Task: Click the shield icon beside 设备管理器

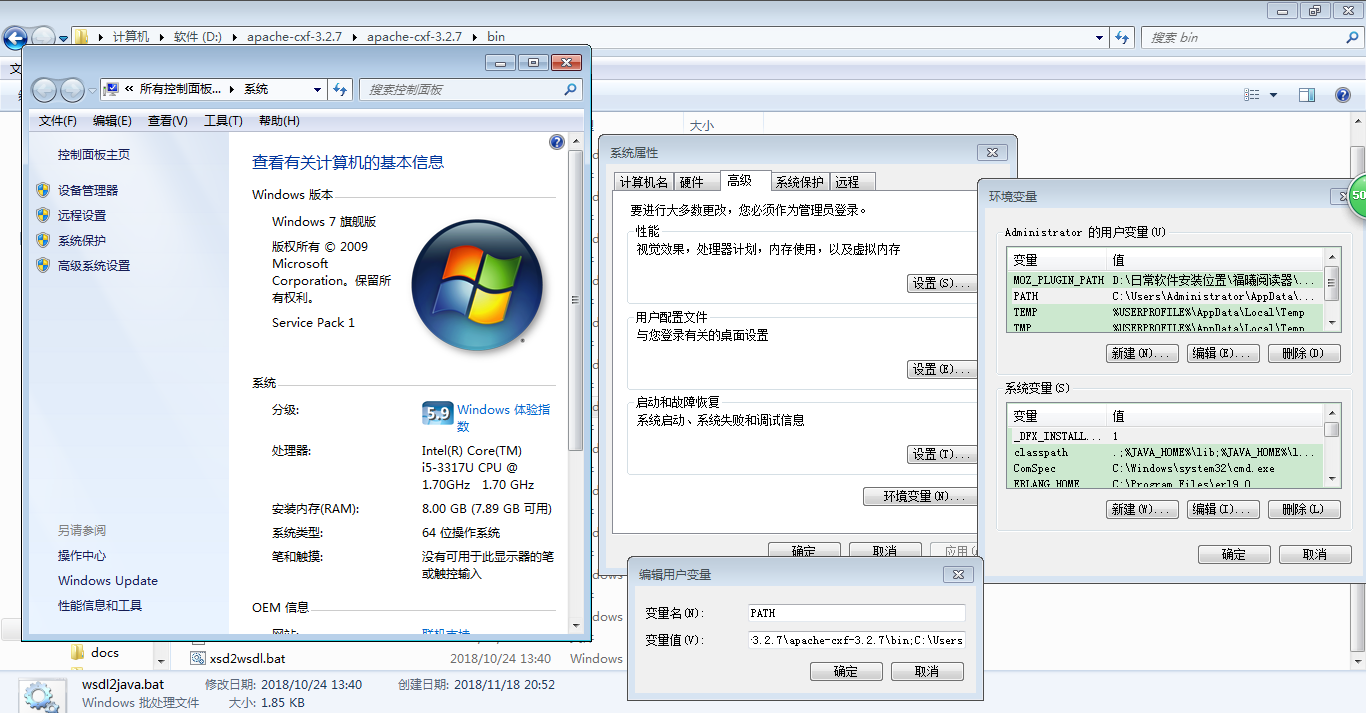Action: (43, 190)
